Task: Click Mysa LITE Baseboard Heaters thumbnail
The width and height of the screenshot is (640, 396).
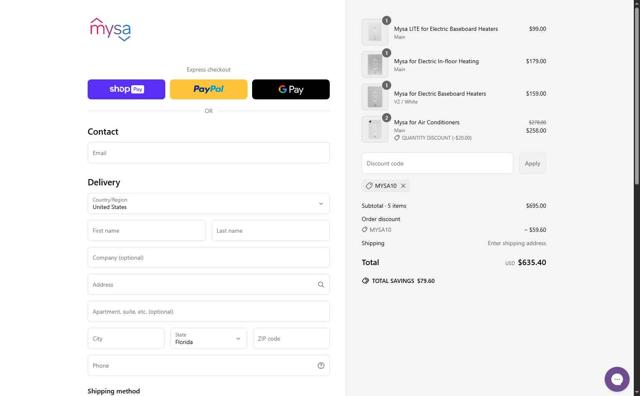Action: tap(374, 32)
